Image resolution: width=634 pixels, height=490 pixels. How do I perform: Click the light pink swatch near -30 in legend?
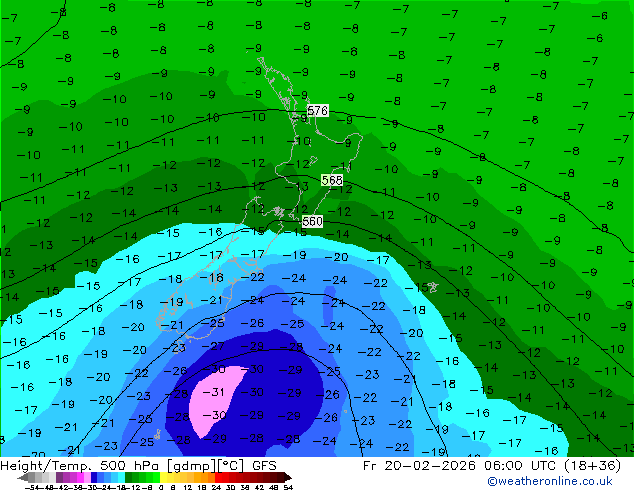[x=87, y=477]
